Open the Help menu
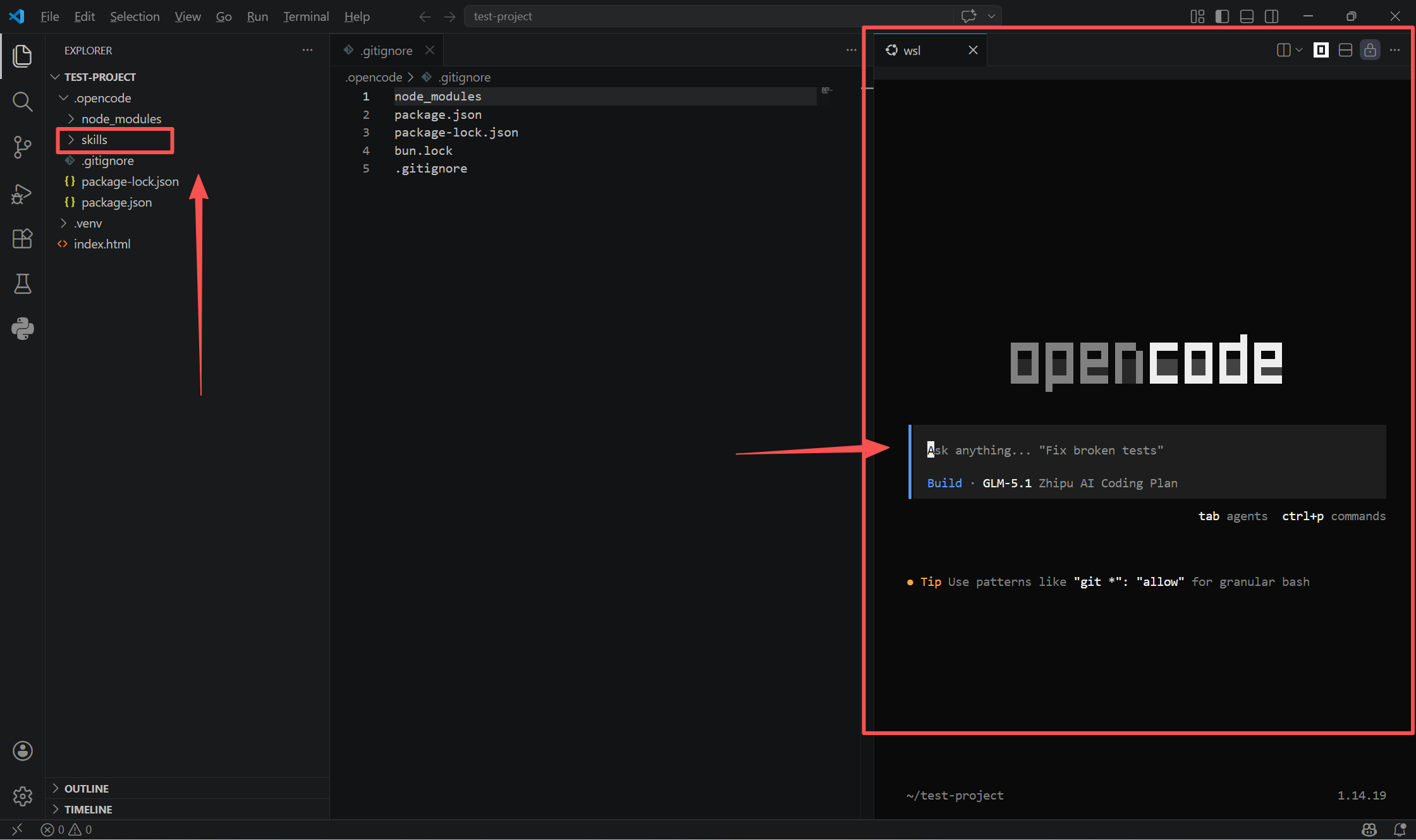 point(357,16)
